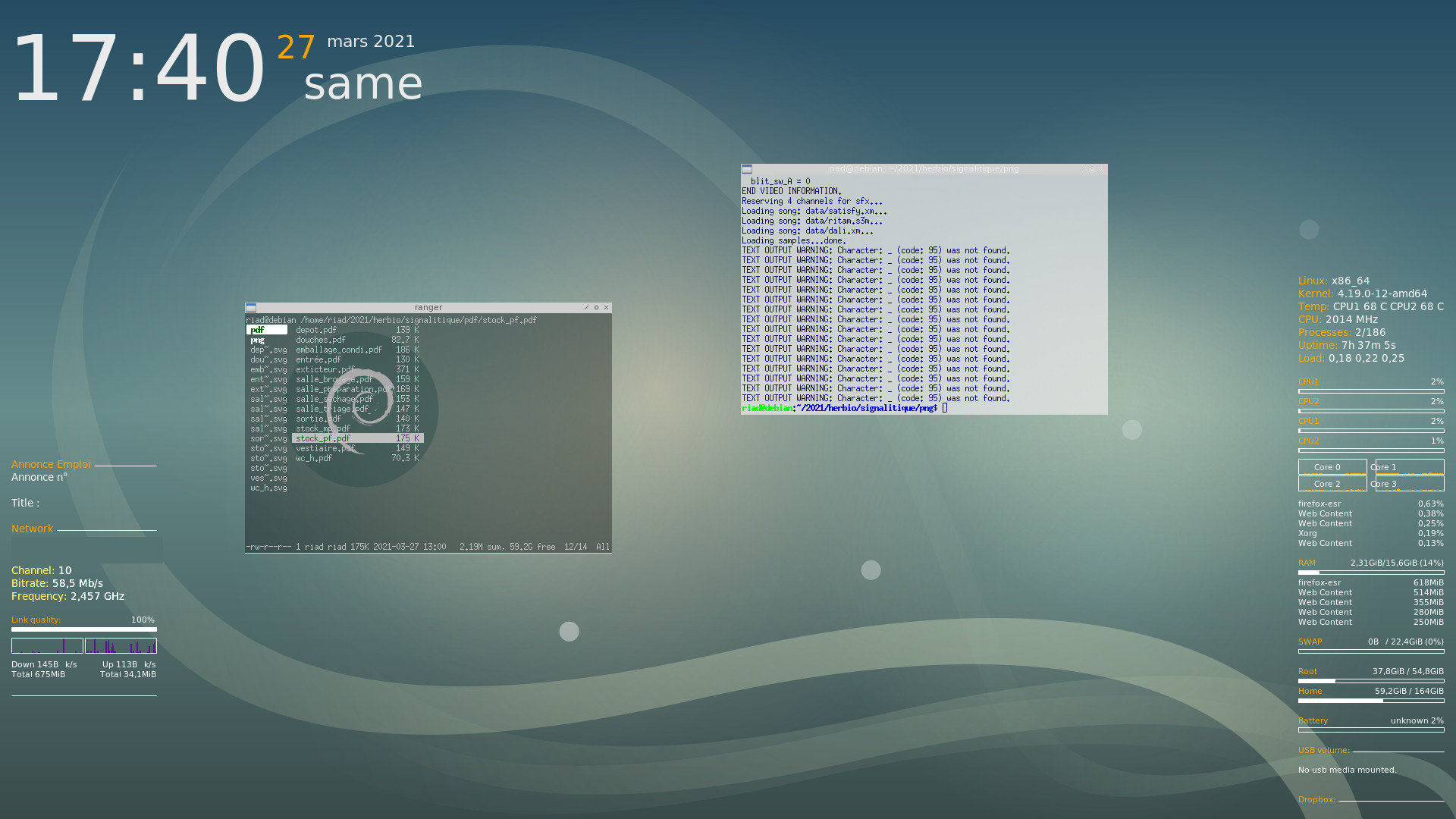This screenshot has height=819, width=1456.
Task: Click ranger status bar file permissions
Action: coord(268,547)
